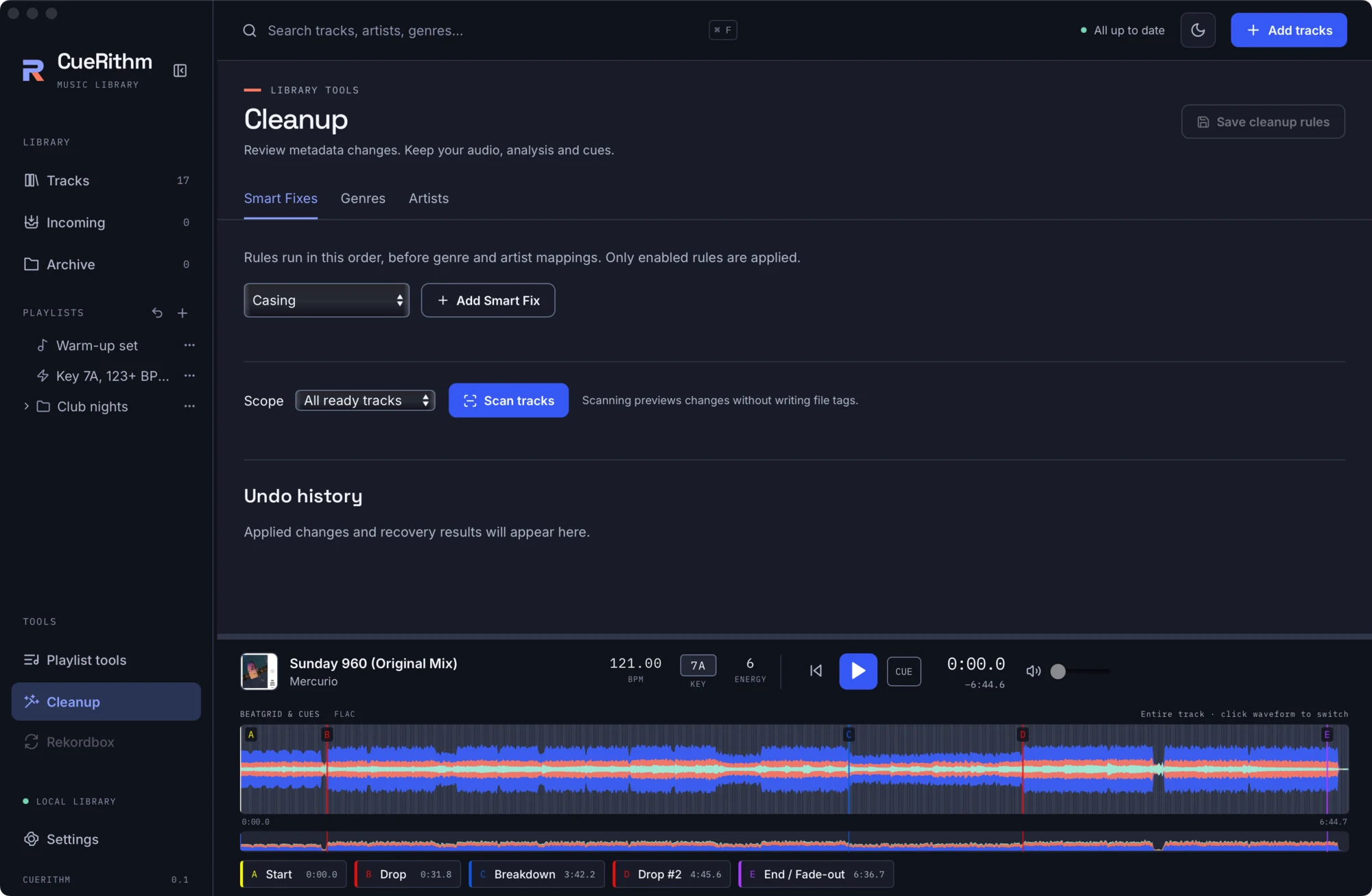Expand the Club nights folder

tap(26, 406)
